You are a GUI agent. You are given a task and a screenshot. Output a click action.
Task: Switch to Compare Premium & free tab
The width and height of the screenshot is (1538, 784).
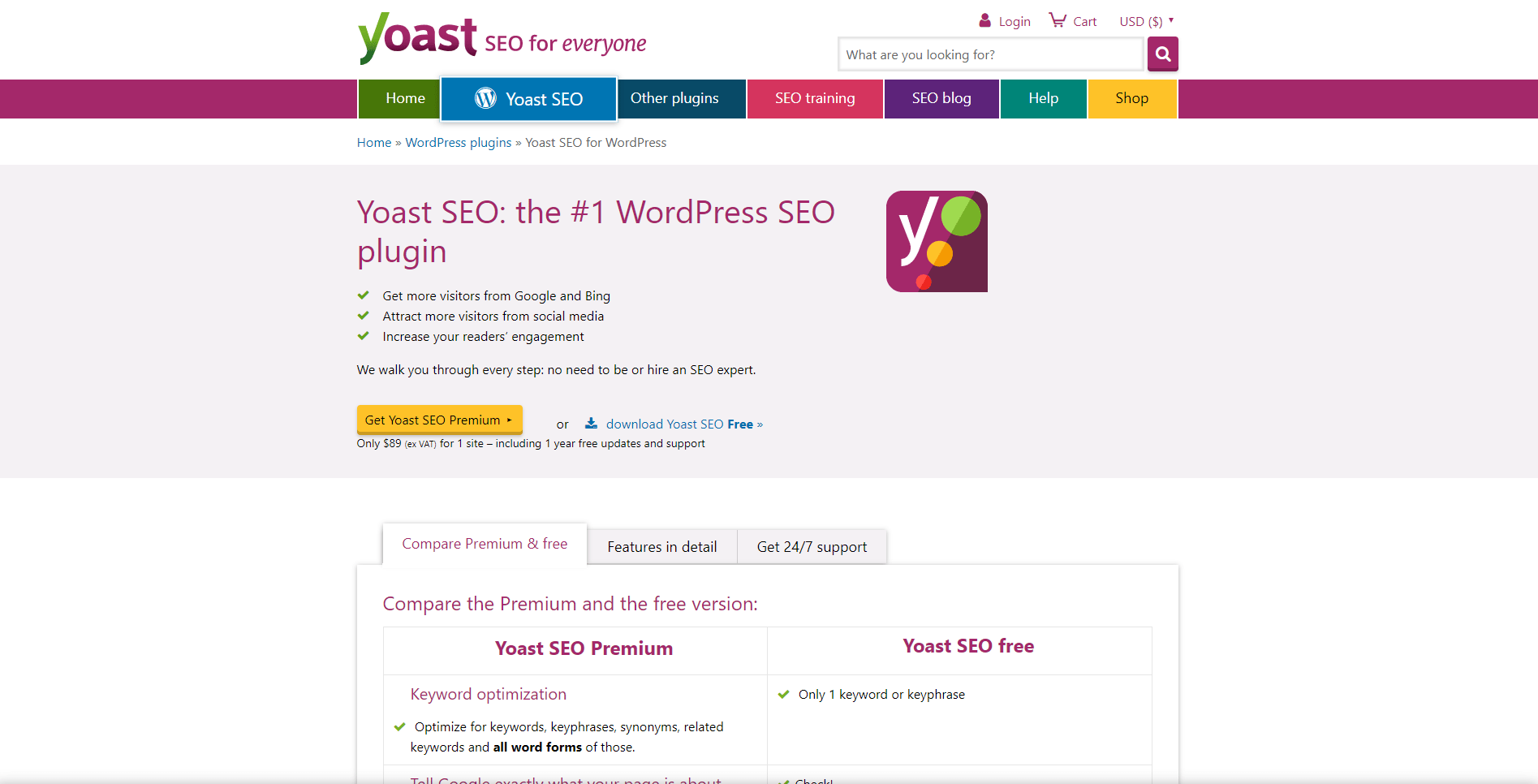click(x=485, y=544)
